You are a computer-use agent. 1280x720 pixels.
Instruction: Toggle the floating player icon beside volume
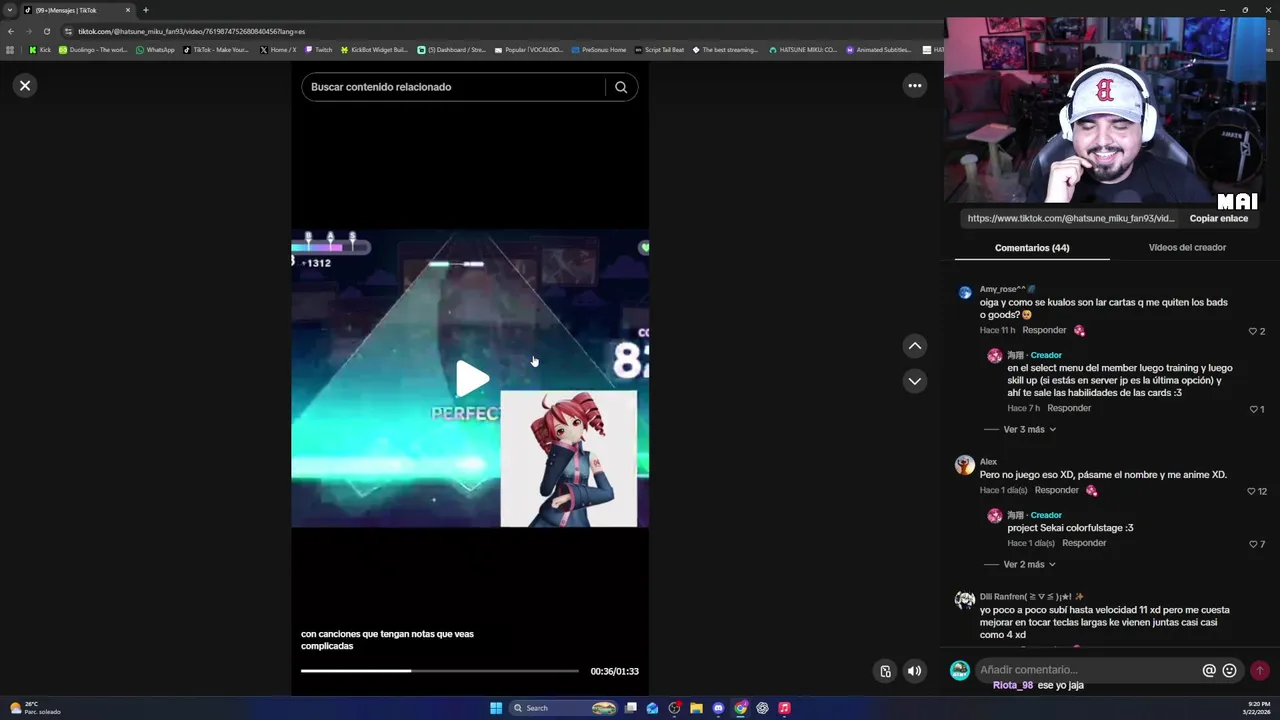[x=885, y=671]
